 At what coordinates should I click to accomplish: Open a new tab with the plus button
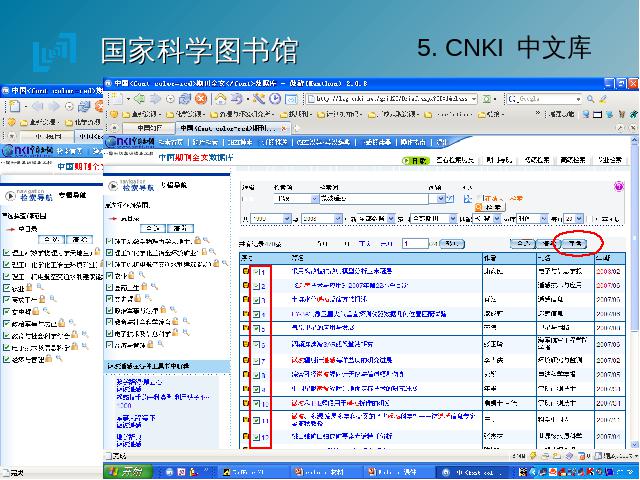coord(296,128)
